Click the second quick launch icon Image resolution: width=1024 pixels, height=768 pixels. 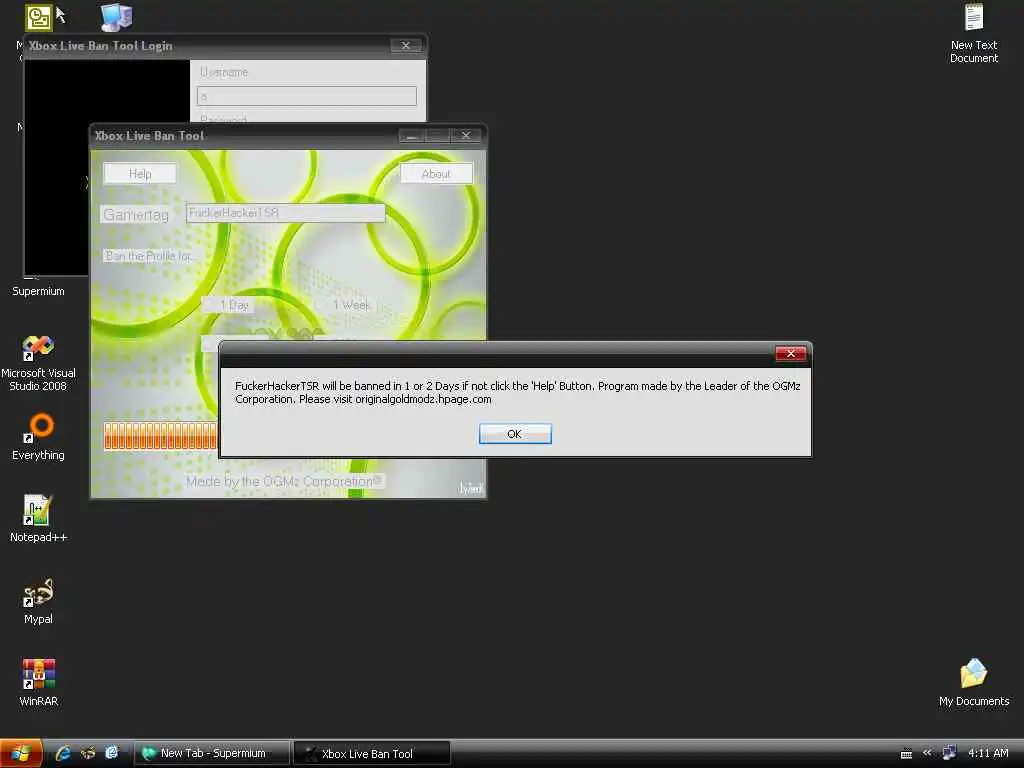coord(88,753)
